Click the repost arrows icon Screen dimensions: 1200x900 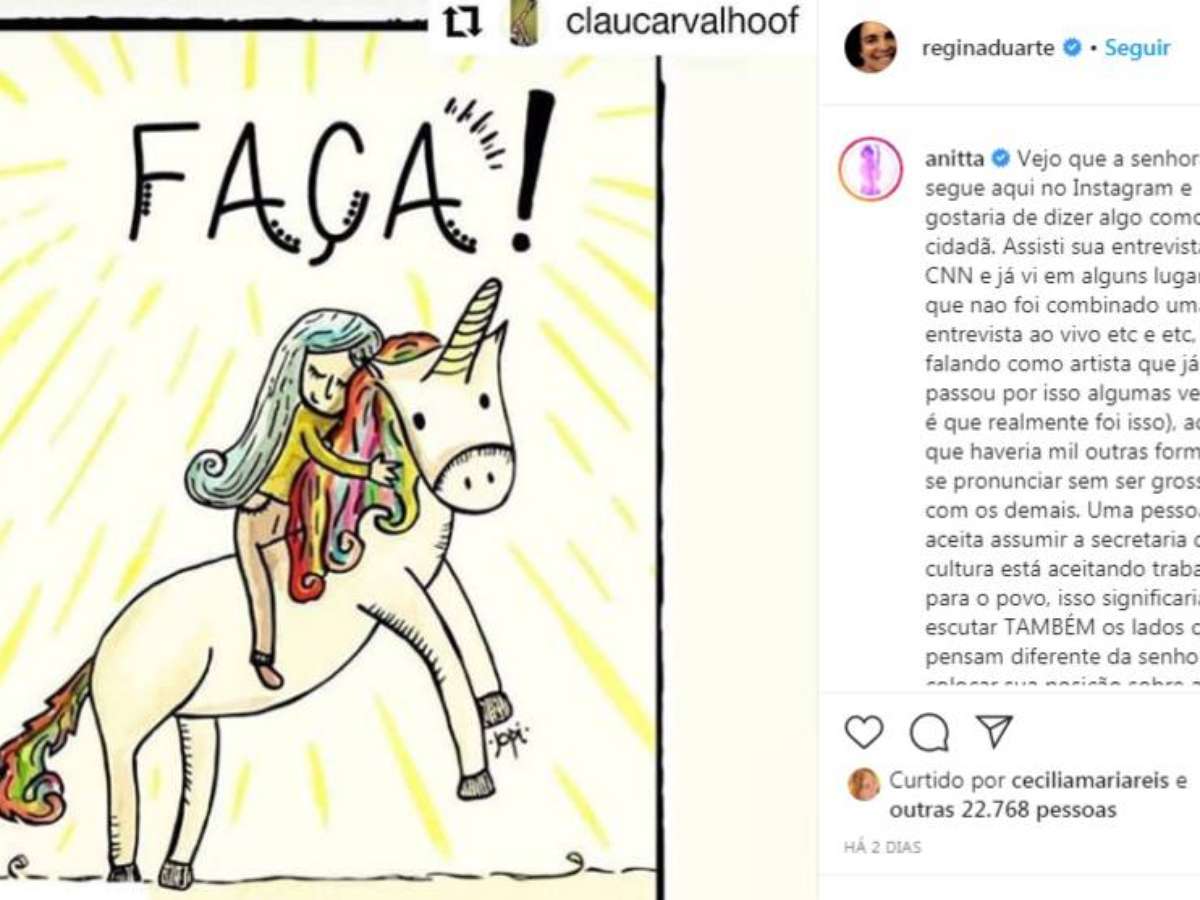(x=461, y=22)
